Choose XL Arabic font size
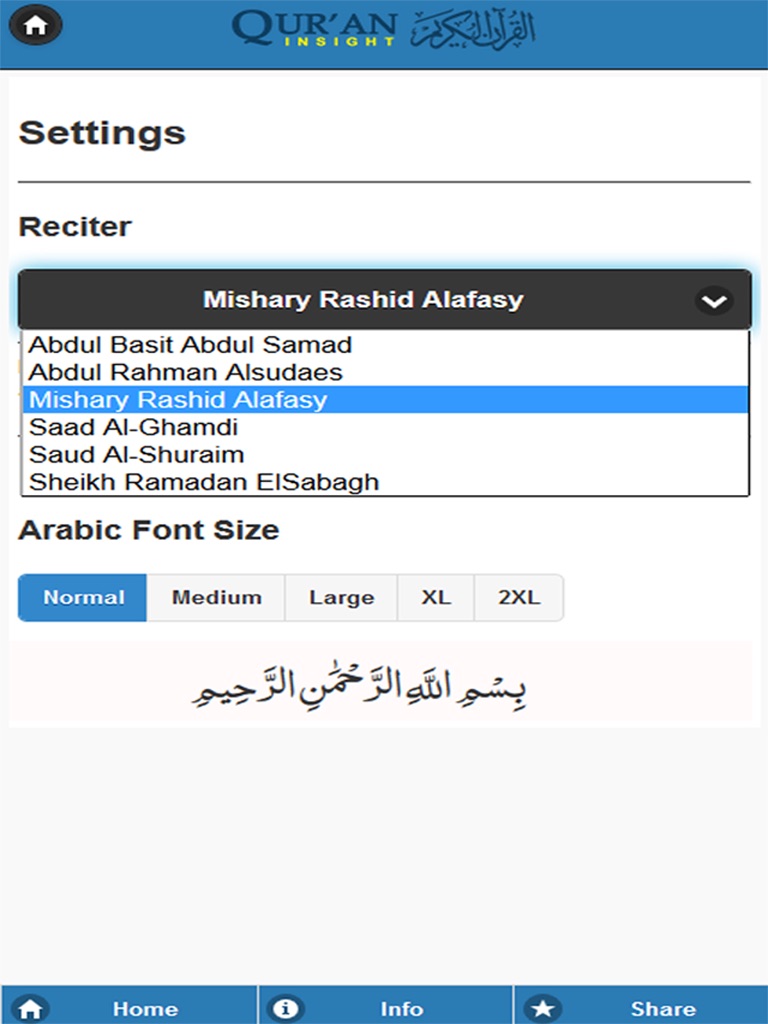Screen dimensions: 768x1024 tap(436, 598)
